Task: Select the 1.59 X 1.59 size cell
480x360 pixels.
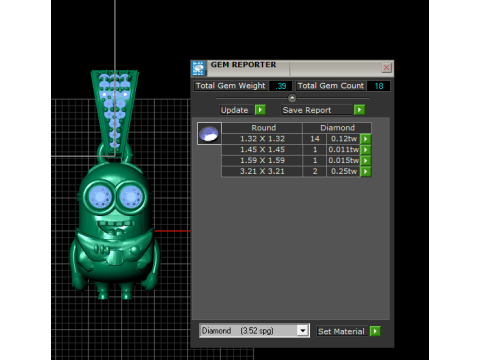Action: (262, 160)
